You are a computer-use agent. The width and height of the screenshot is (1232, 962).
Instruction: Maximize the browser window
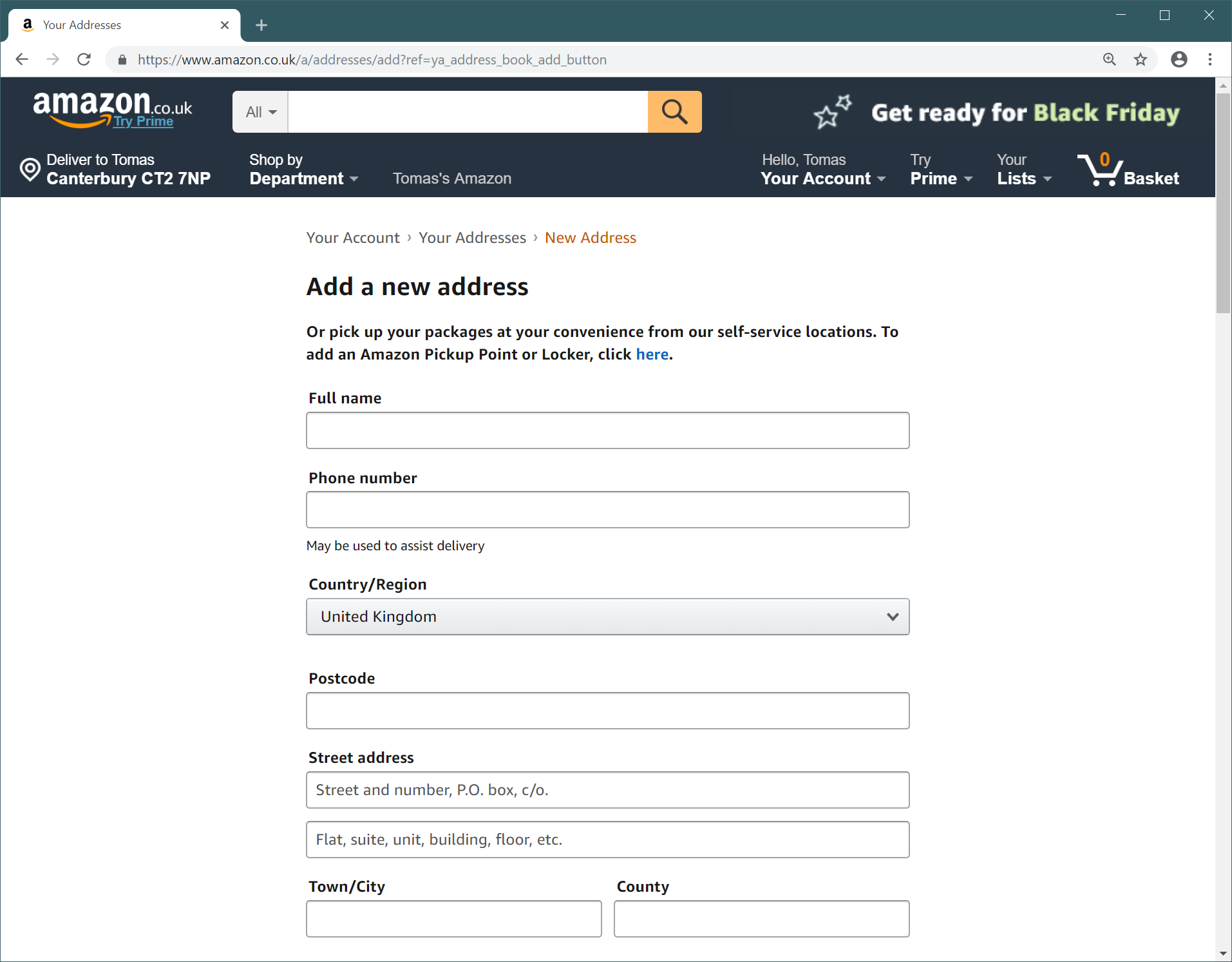(1164, 15)
